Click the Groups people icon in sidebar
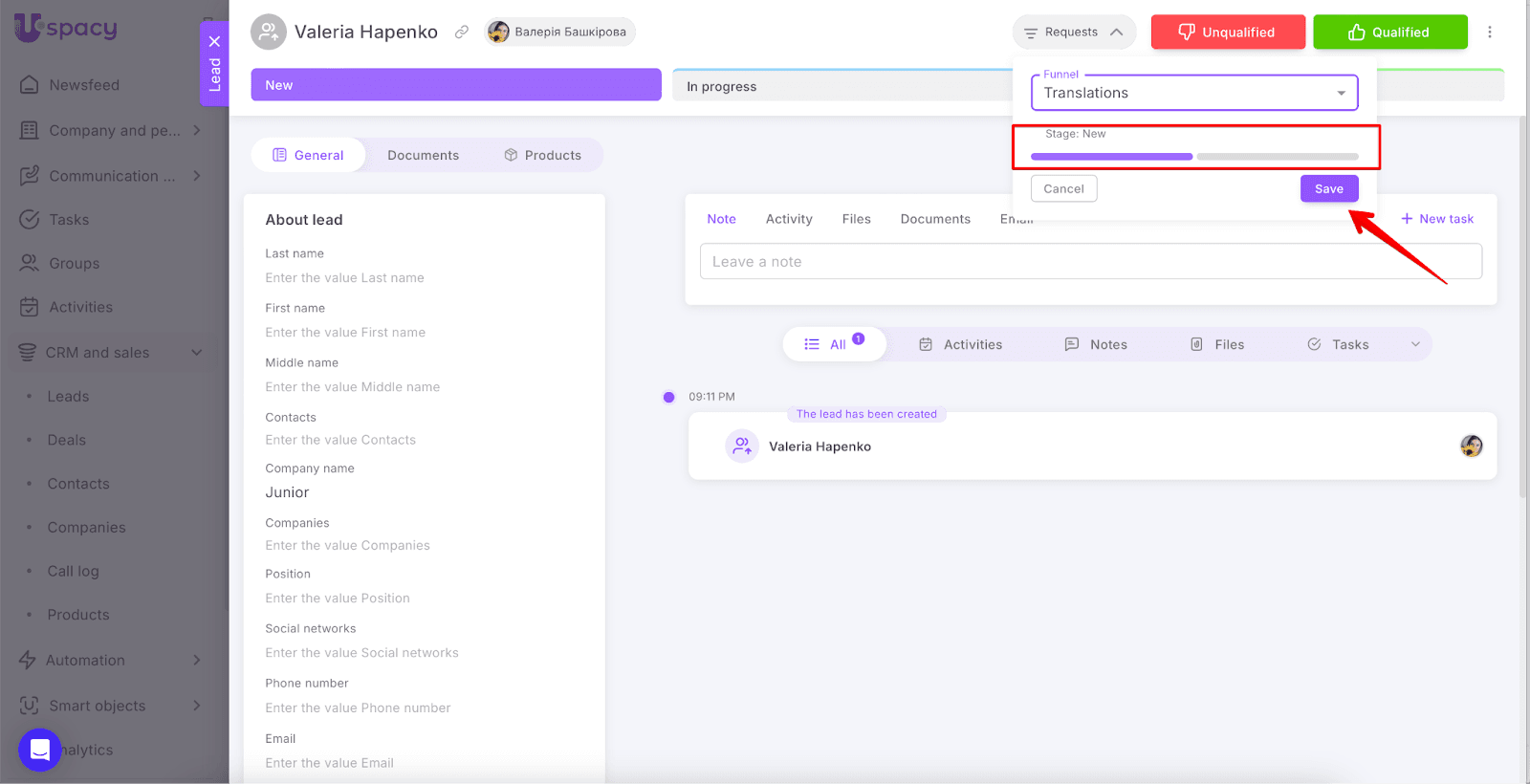Screen dimensions: 1530x784 click(30, 263)
